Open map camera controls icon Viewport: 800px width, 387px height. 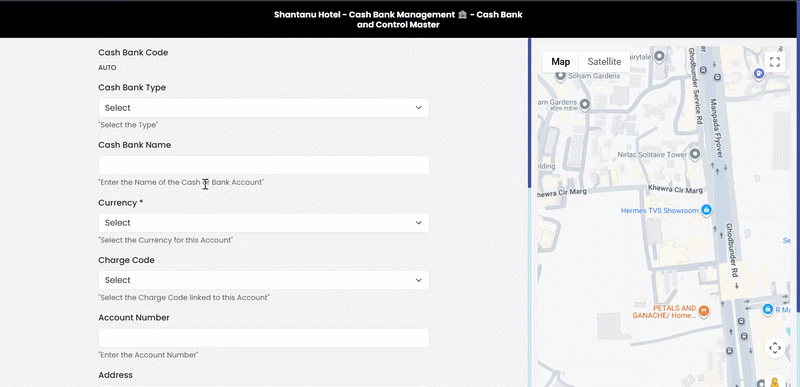(774, 348)
